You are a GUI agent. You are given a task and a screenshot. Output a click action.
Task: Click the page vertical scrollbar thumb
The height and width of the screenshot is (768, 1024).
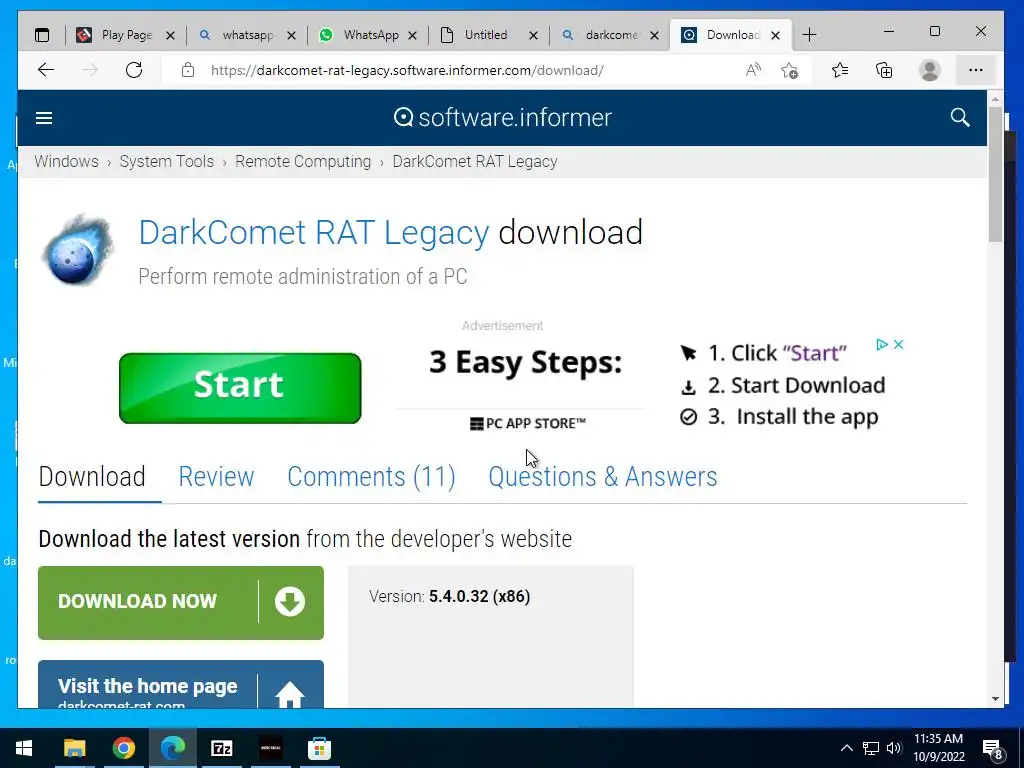tap(995, 175)
